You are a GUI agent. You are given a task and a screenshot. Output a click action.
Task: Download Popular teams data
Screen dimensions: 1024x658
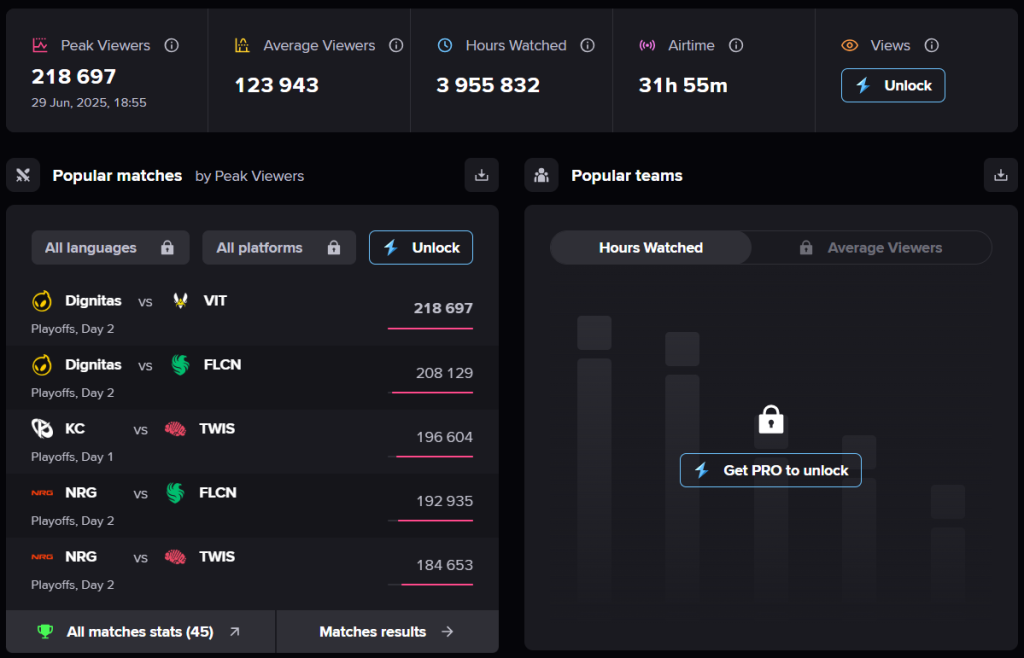point(1000,175)
